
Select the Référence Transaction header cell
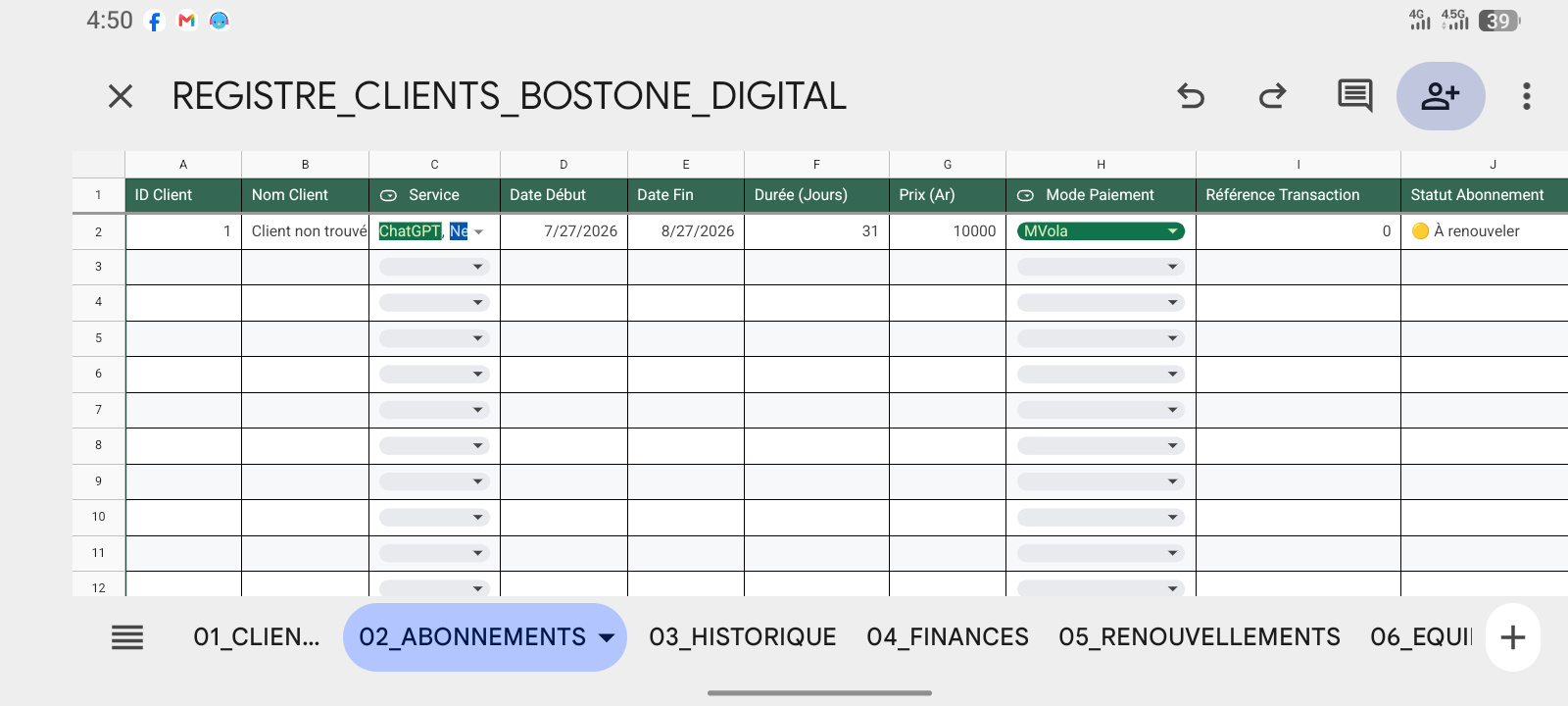click(1298, 195)
